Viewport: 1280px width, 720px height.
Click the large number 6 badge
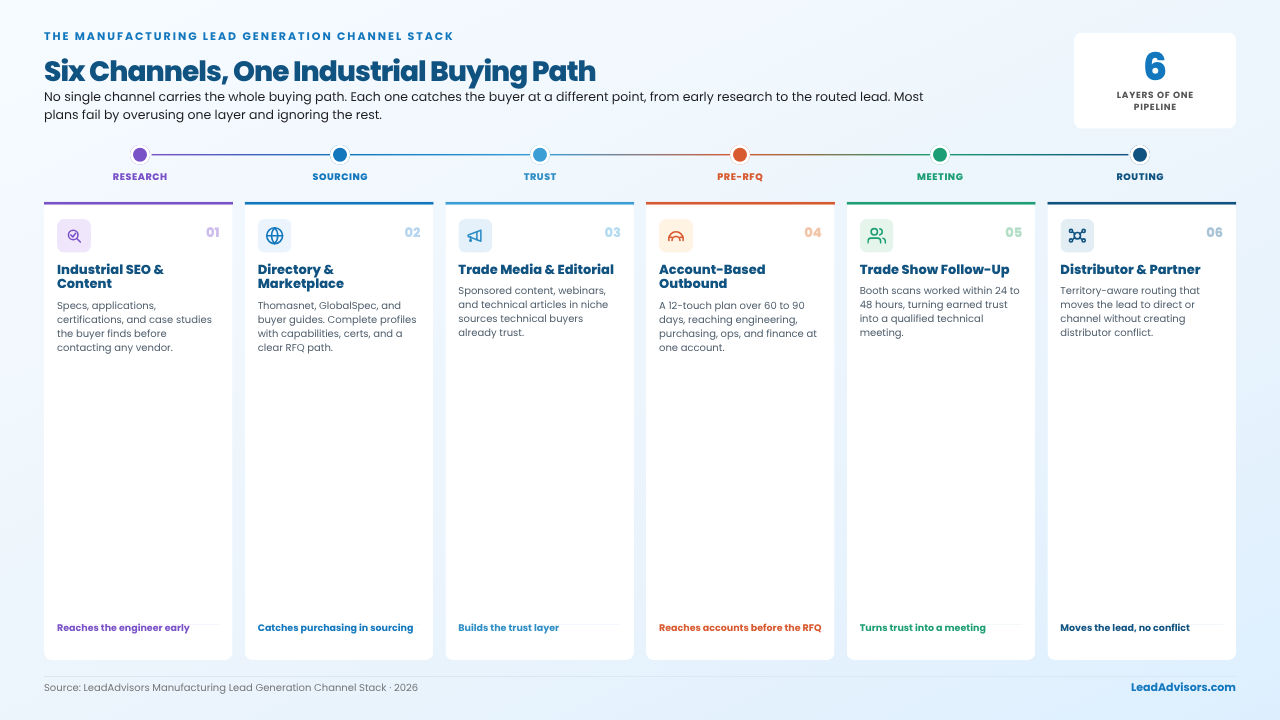[x=1155, y=67]
